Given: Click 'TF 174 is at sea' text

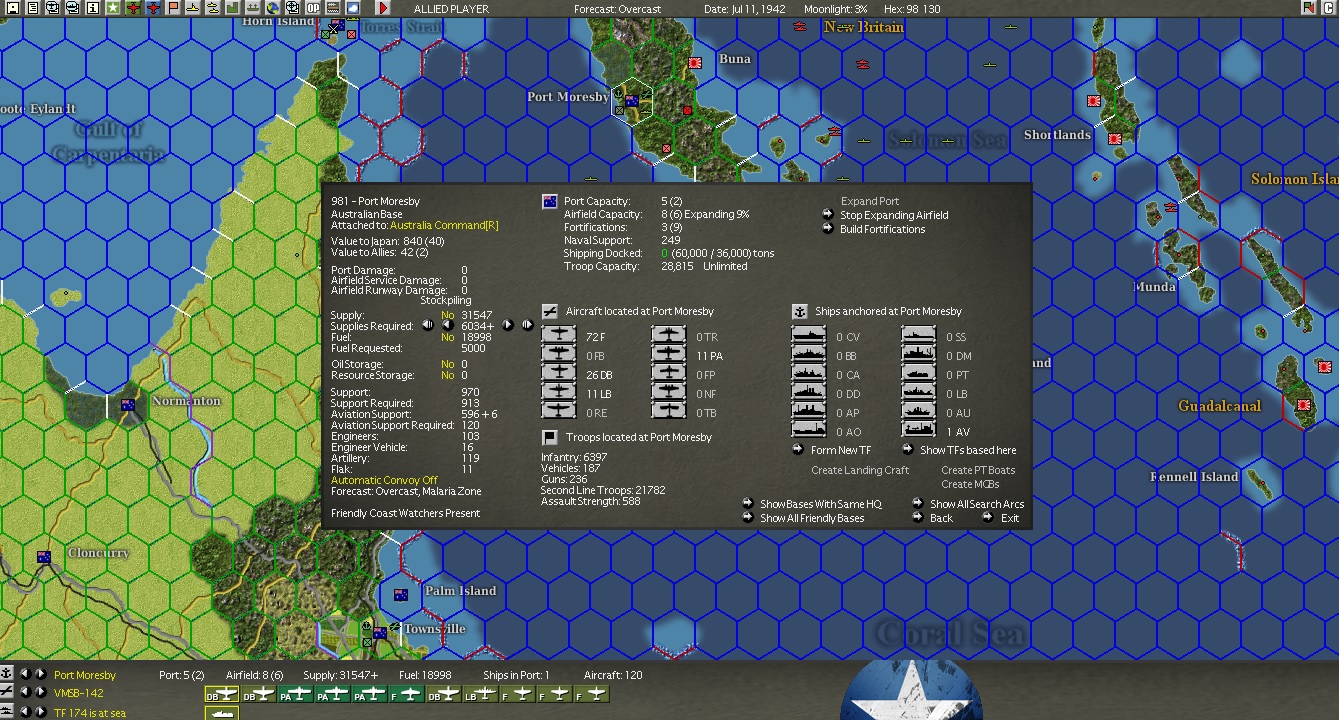Looking at the screenshot, I should tap(90, 713).
